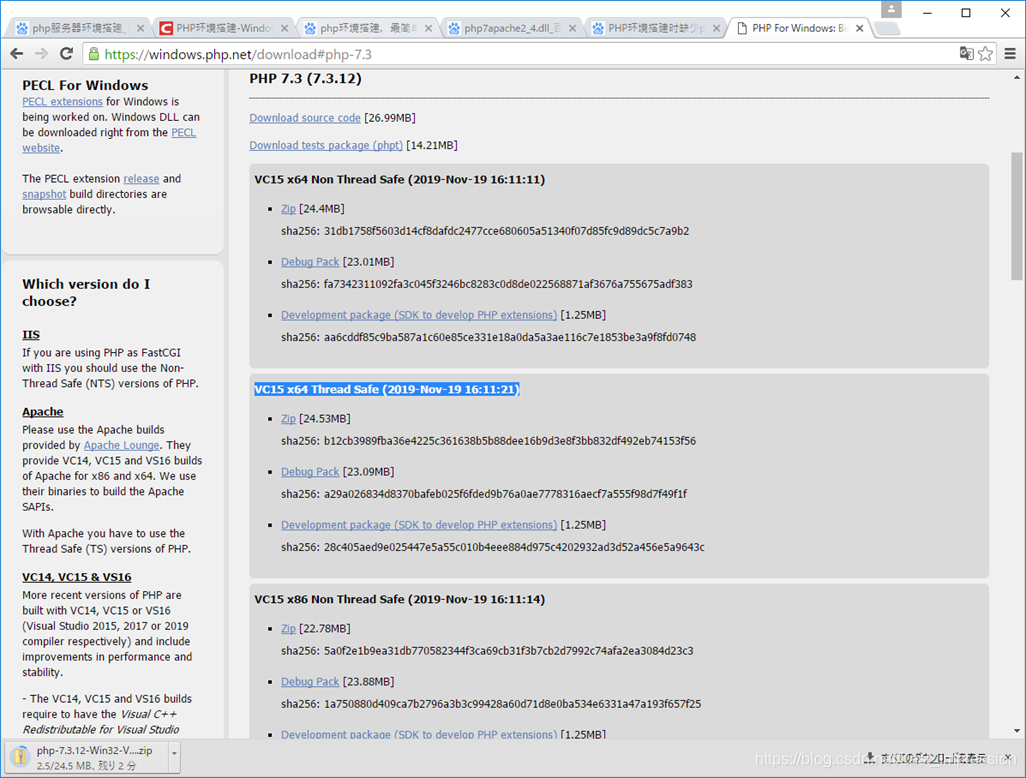The width and height of the screenshot is (1026, 778).
Task: Click the VC15 x64 Non Thread Safe heading
Action: [399, 179]
